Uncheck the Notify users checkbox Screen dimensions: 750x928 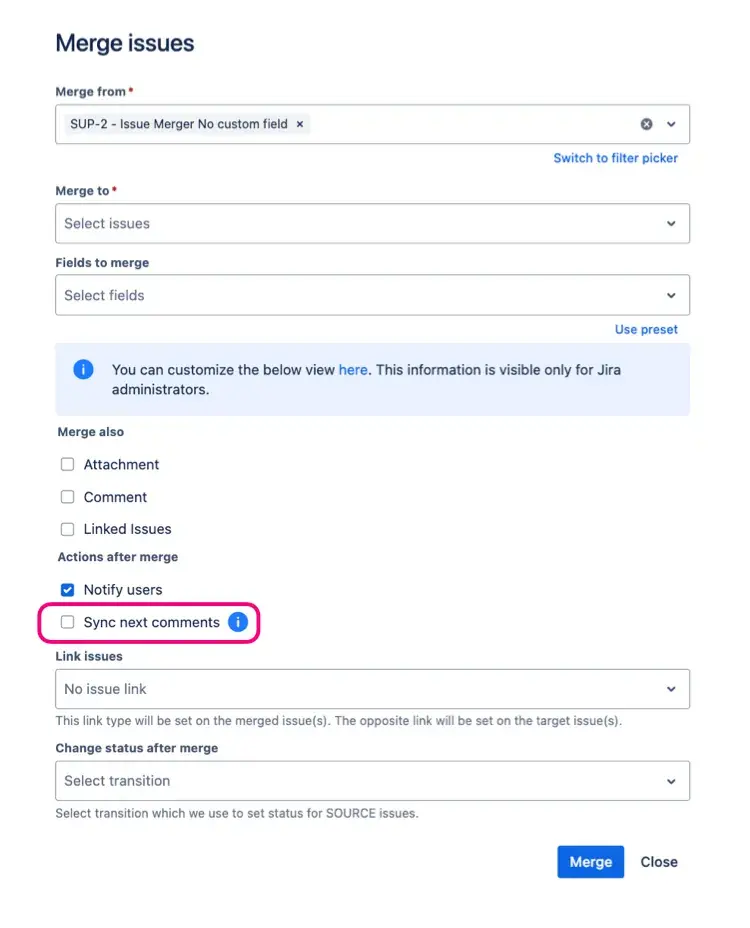68,590
